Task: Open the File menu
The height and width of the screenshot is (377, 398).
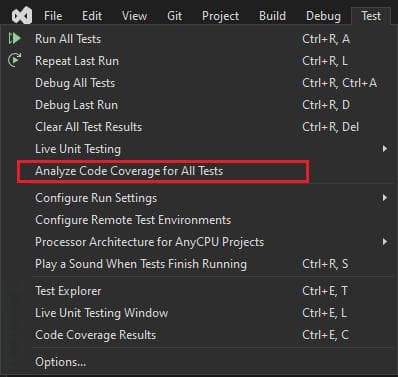Action: point(53,16)
